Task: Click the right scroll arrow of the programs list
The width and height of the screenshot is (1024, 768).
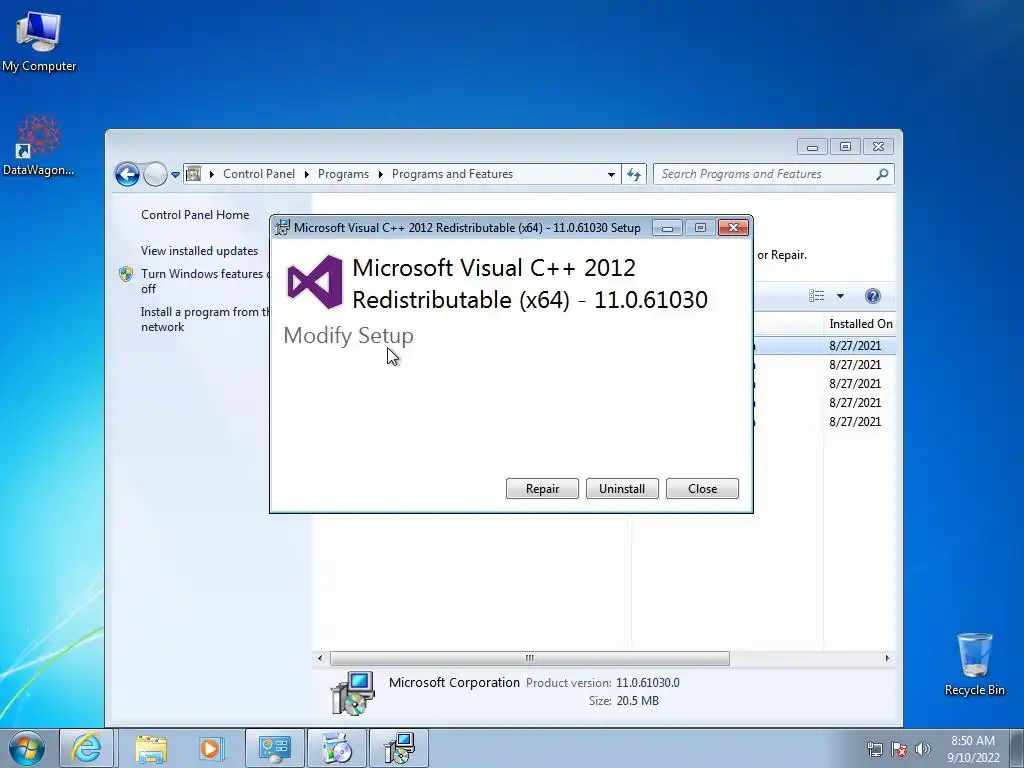Action: tap(887, 658)
